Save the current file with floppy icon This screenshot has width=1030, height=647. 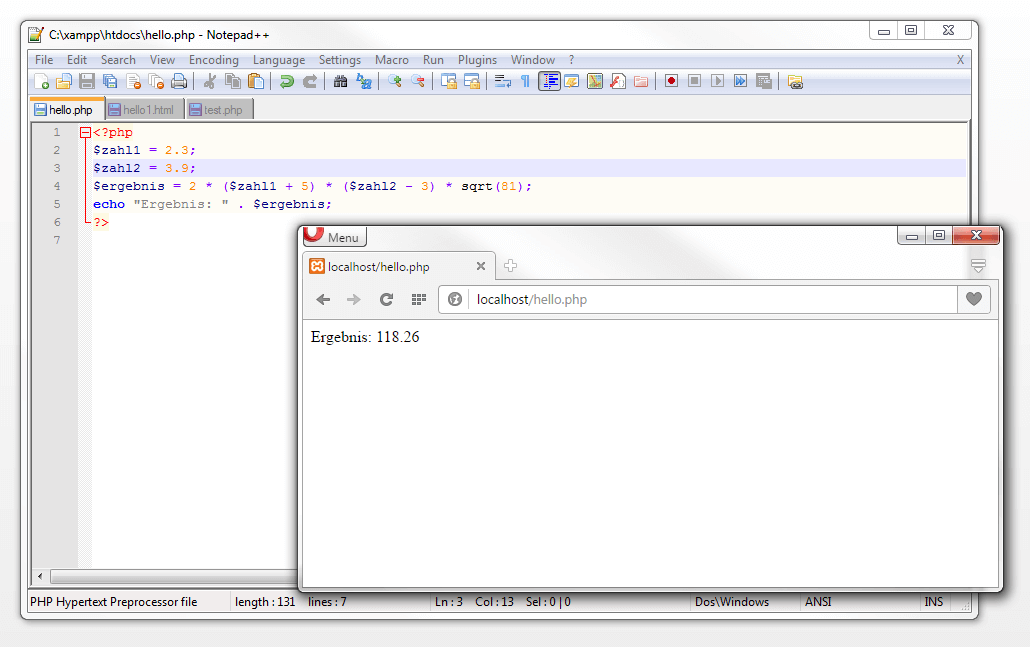(x=87, y=81)
